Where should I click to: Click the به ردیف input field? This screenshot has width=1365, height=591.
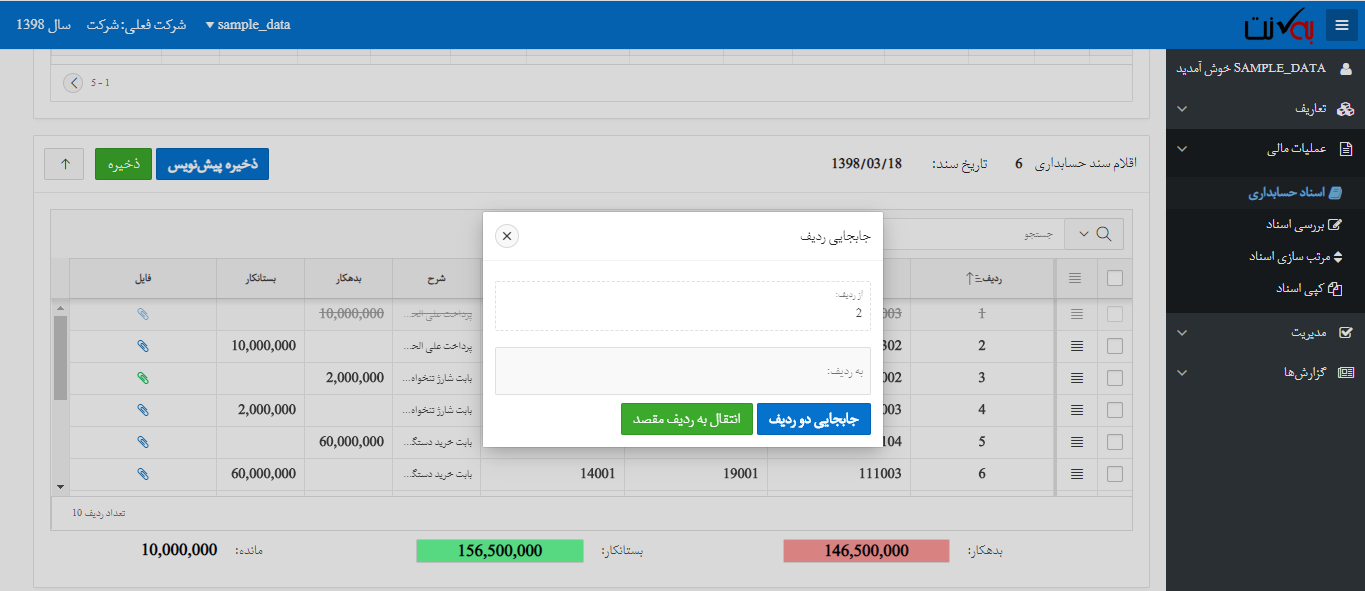(x=683, y=371)
